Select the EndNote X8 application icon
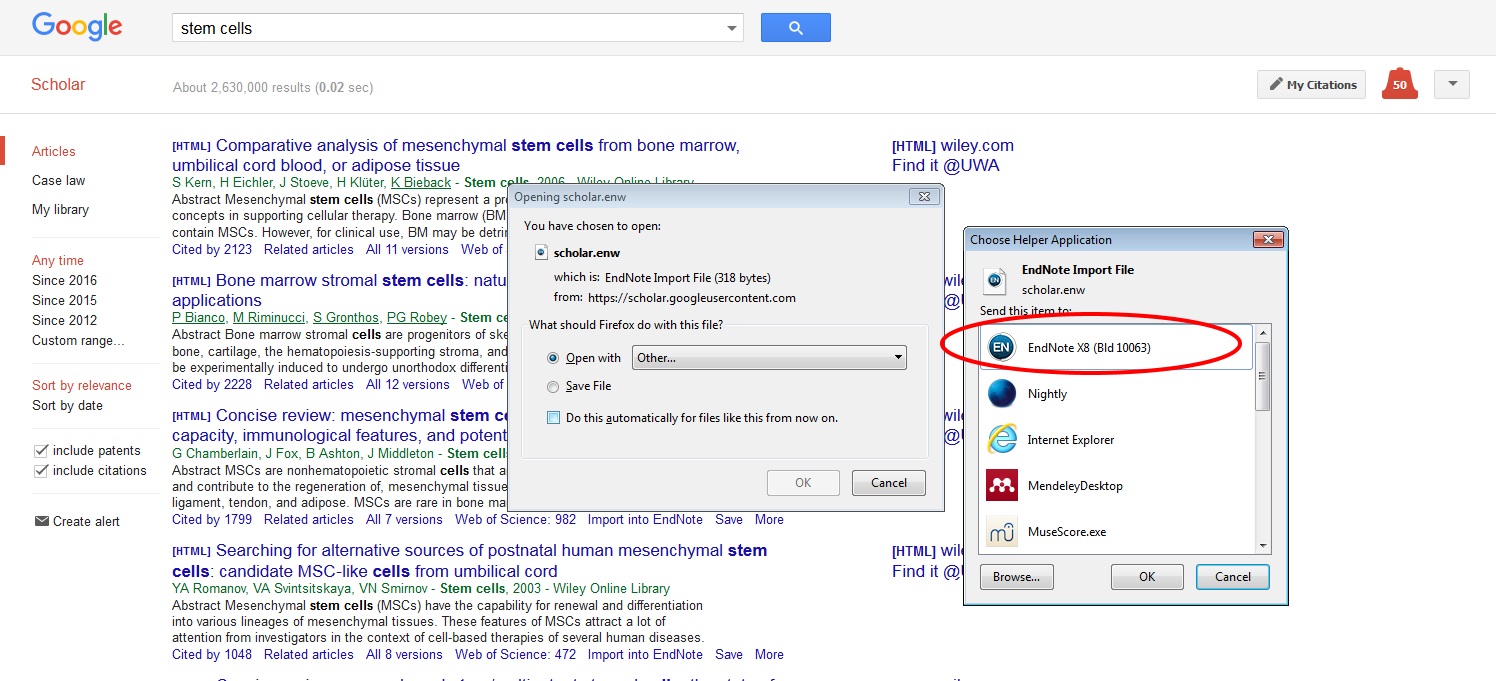This screenshot has height=681, width=1496. click(1001, 347)
